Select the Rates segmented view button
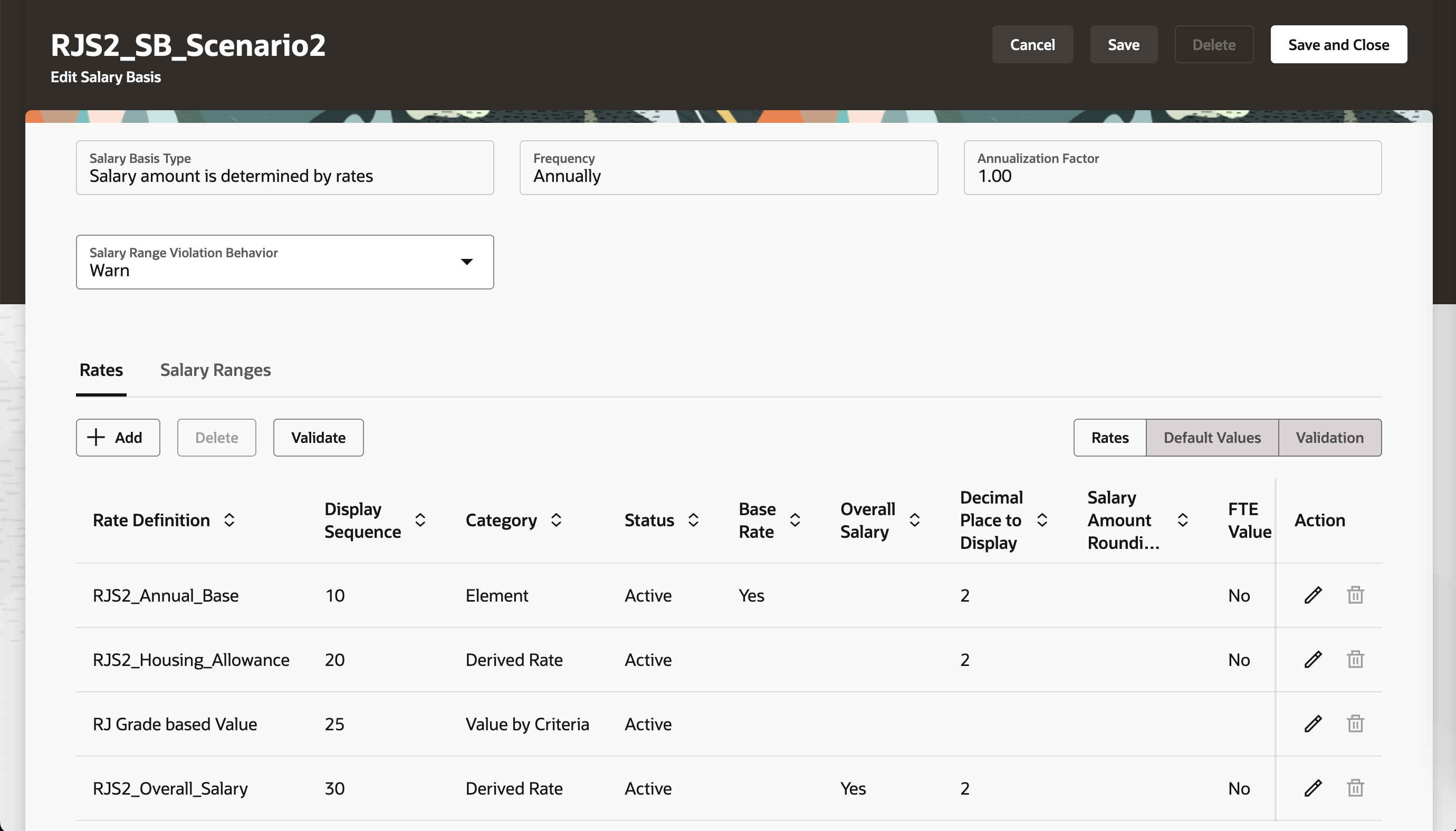This screenshot has height=831, width=1456. pyautogui.click(x=1109, y=438)
